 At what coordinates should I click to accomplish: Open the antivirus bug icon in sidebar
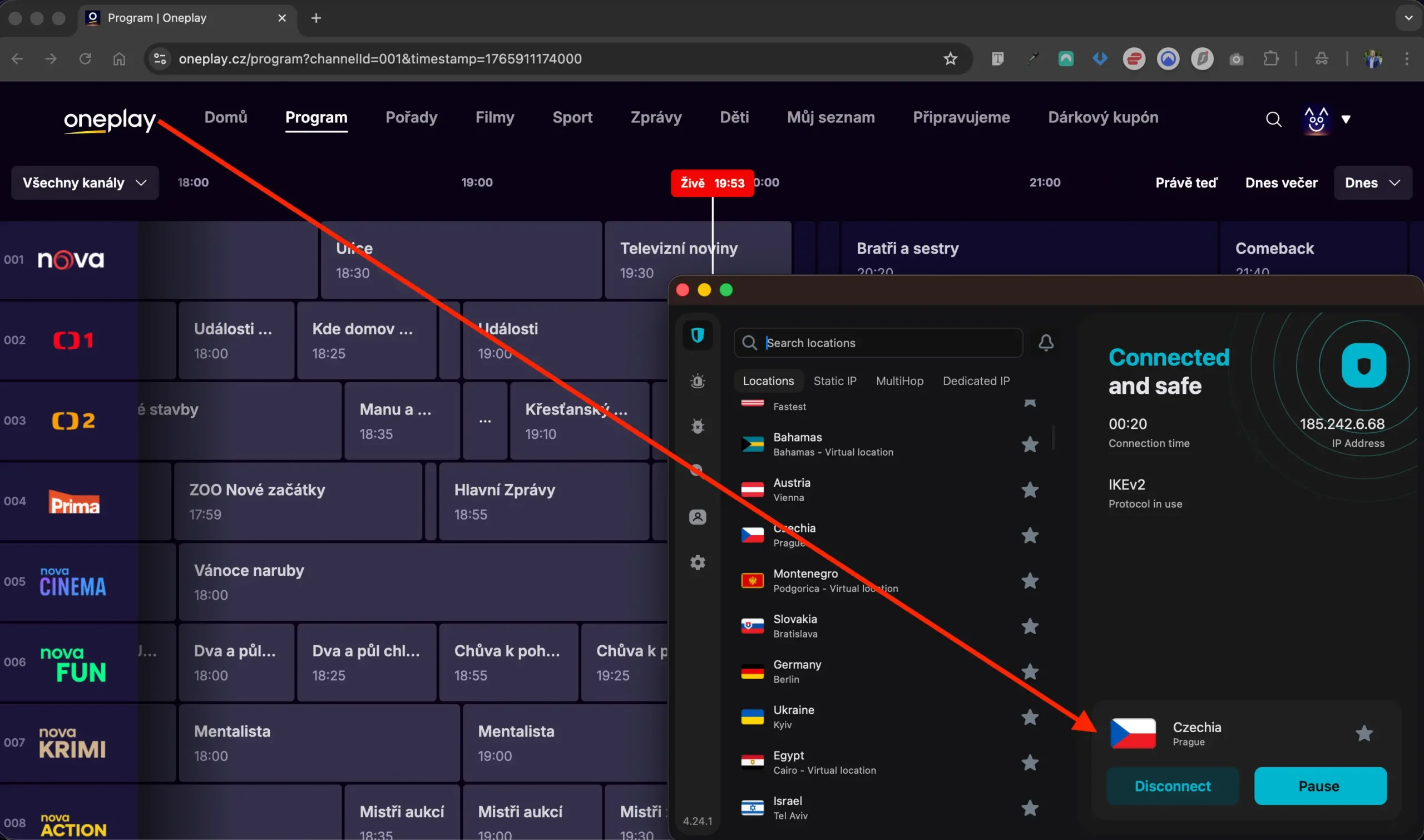click(698, 426)
